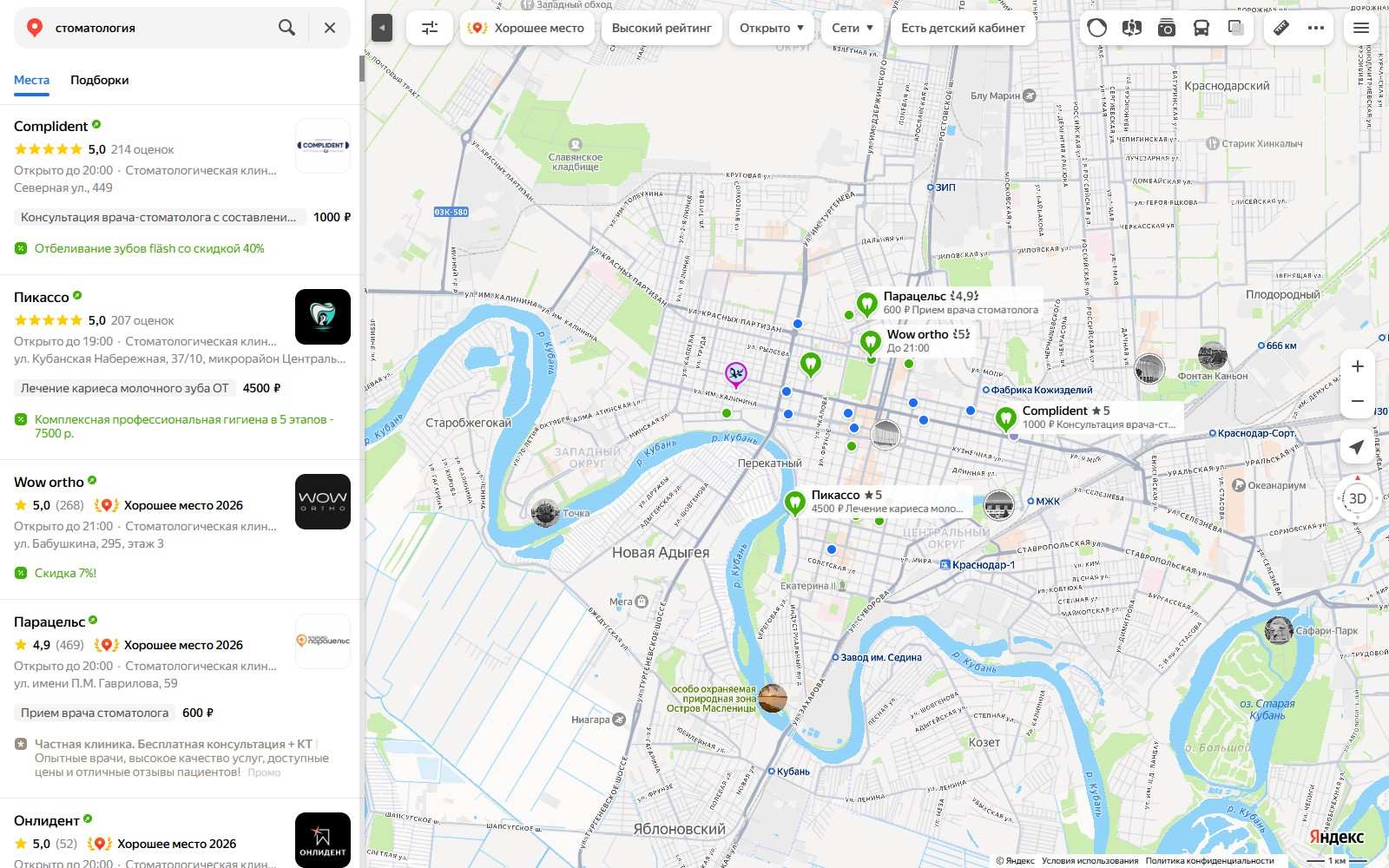Expand the Открыто dropdown

[772, 28]
